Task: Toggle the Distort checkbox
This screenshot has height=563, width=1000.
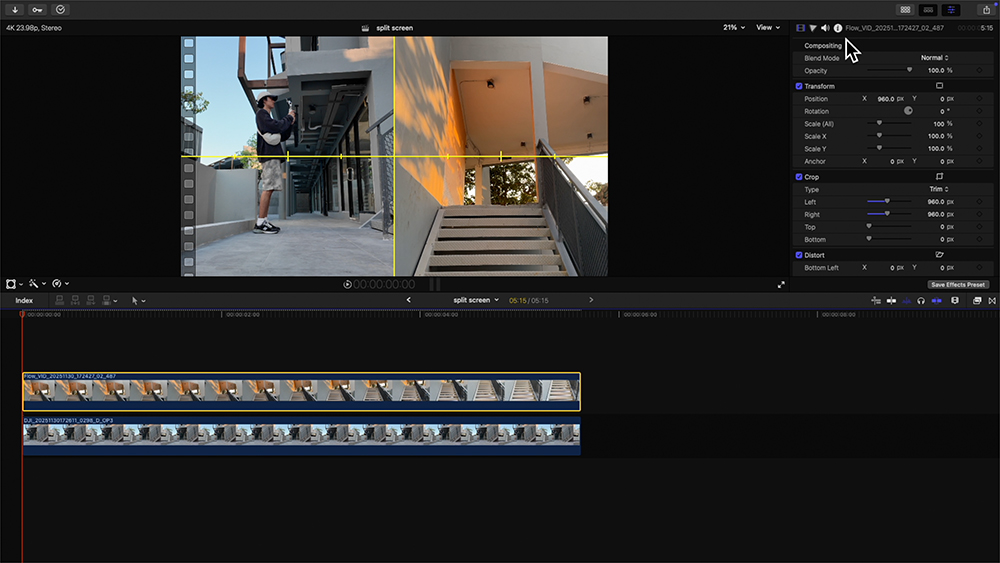Action: click(799, 255)
